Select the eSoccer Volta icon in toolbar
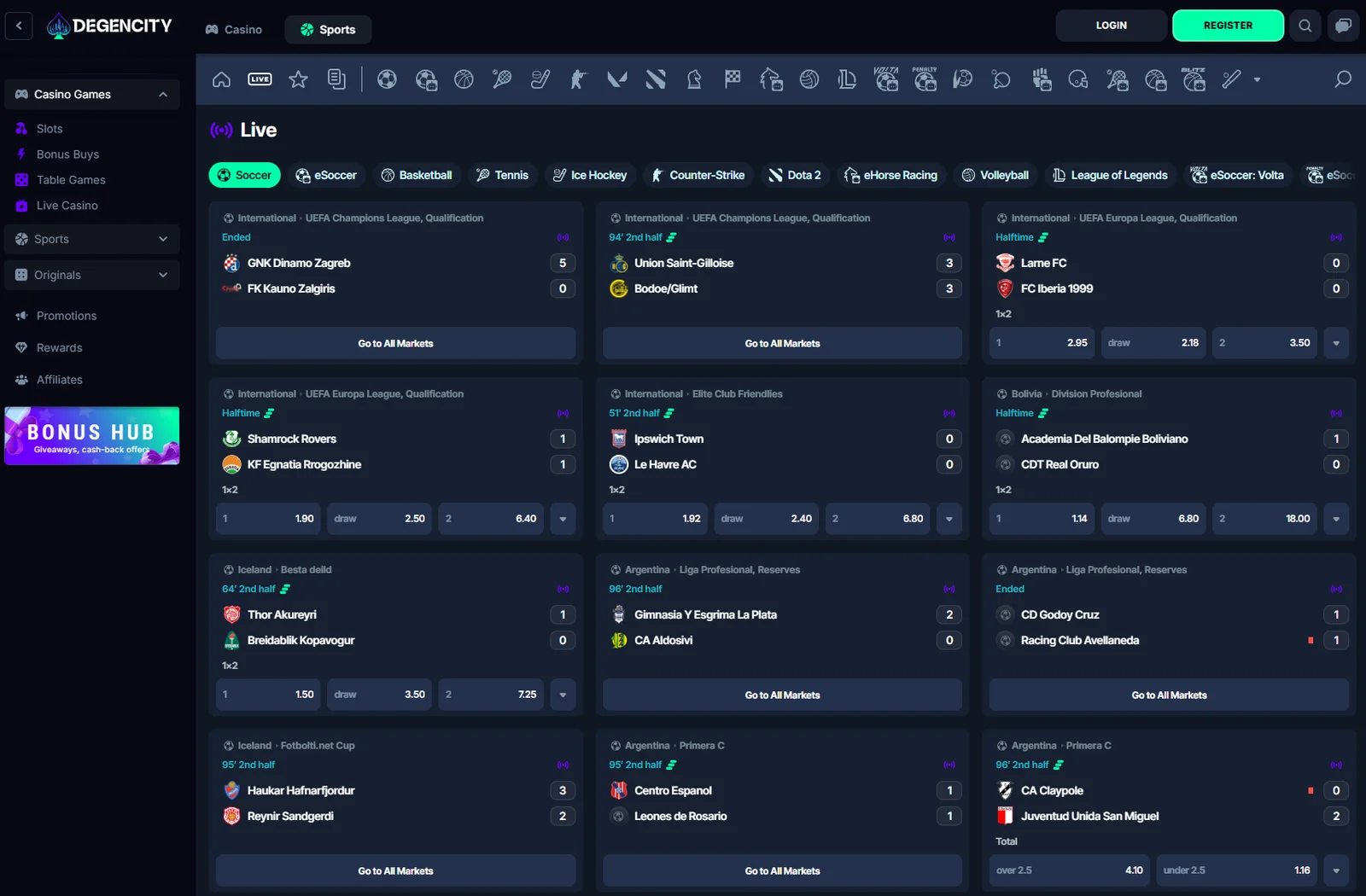Screen dimensions: 1366x896 [886, 79]
